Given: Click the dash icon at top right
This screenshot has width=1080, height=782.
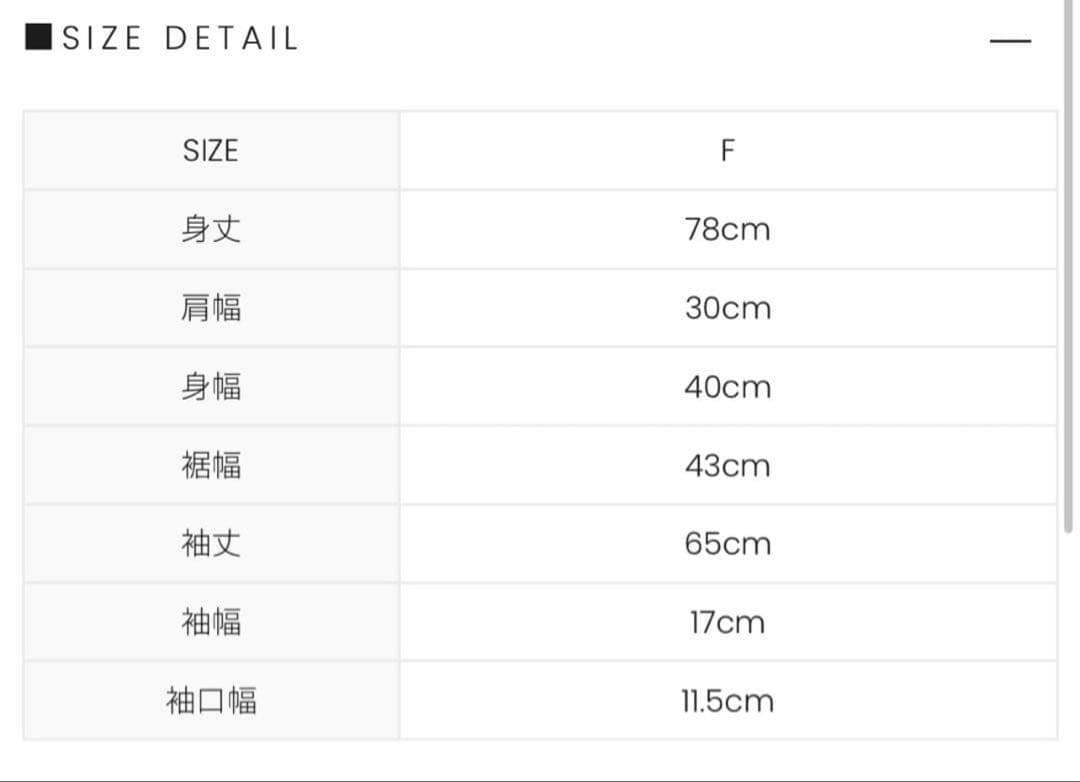Looking at the screenshot, I should pyautogui.click(x=1010, y=40).
